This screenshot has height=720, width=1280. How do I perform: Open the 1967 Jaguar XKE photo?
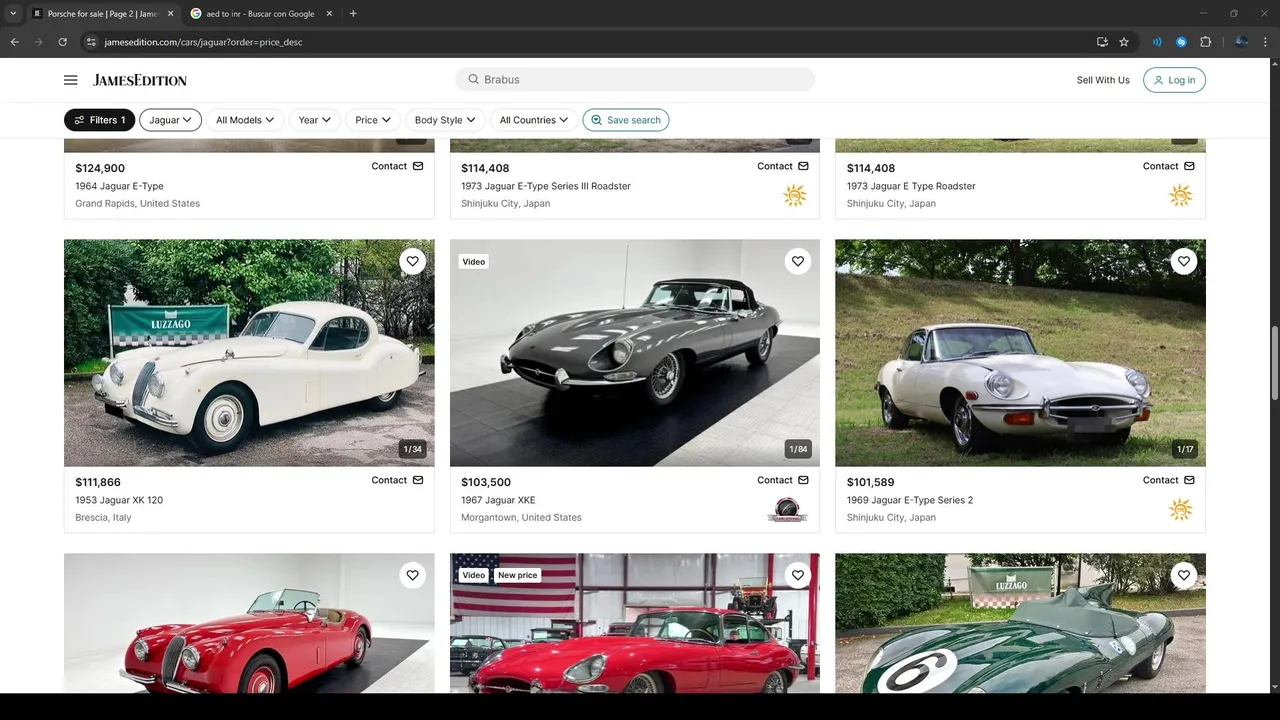click(635, 353)
